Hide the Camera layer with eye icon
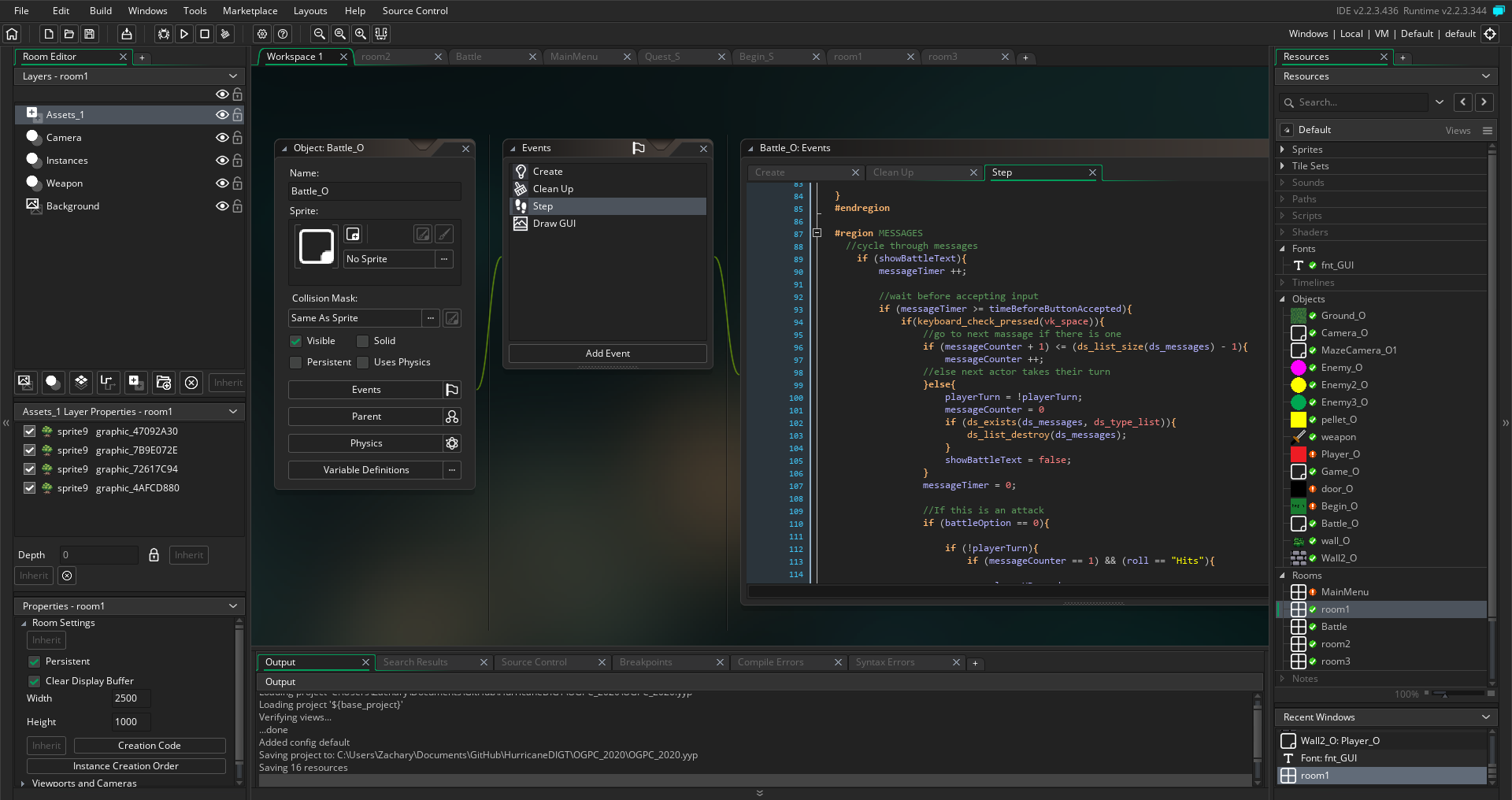This screenshot has width=1512, height=800. click(222, 138)
